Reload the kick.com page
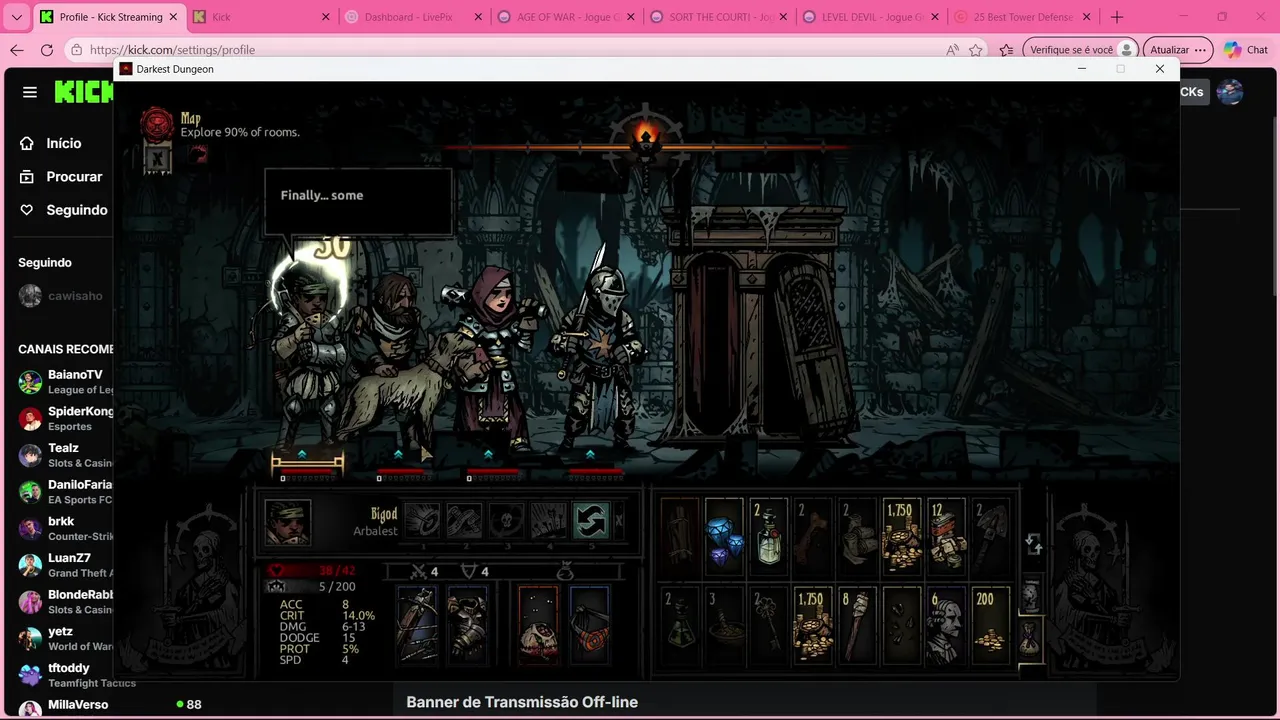This screenshot has height=720, width=1280. (47, 50)
